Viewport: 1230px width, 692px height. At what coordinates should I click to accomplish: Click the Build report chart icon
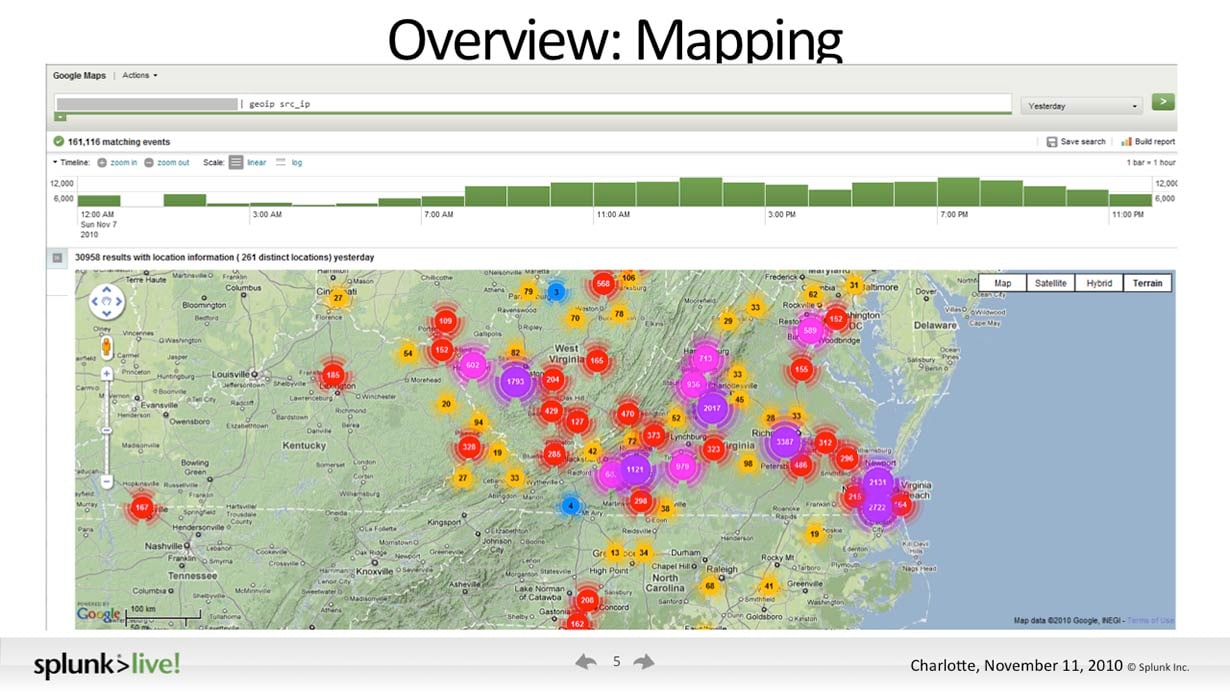pos(1127,142)
